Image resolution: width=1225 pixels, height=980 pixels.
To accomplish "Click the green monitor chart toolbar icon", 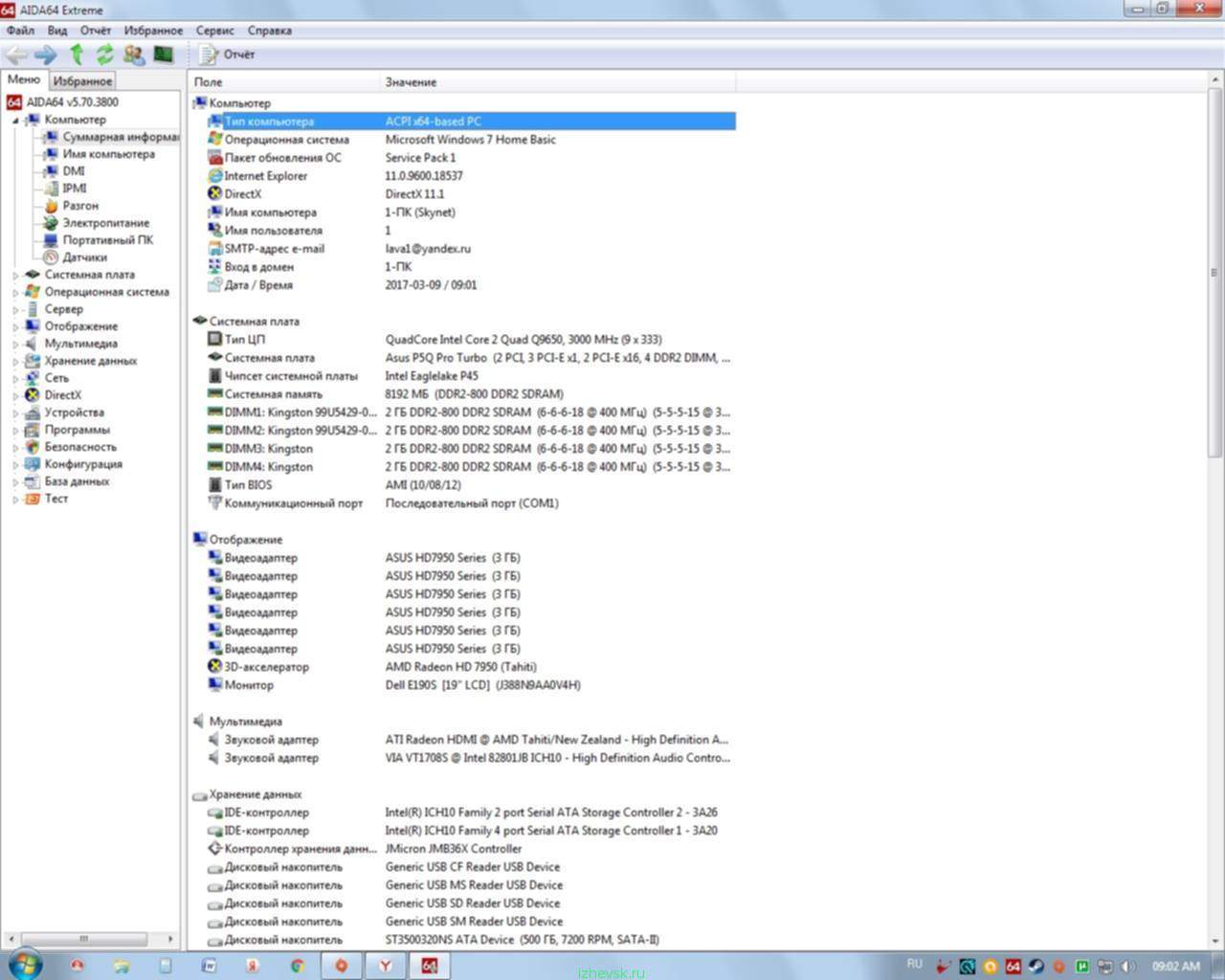I will tap(163, 54).
